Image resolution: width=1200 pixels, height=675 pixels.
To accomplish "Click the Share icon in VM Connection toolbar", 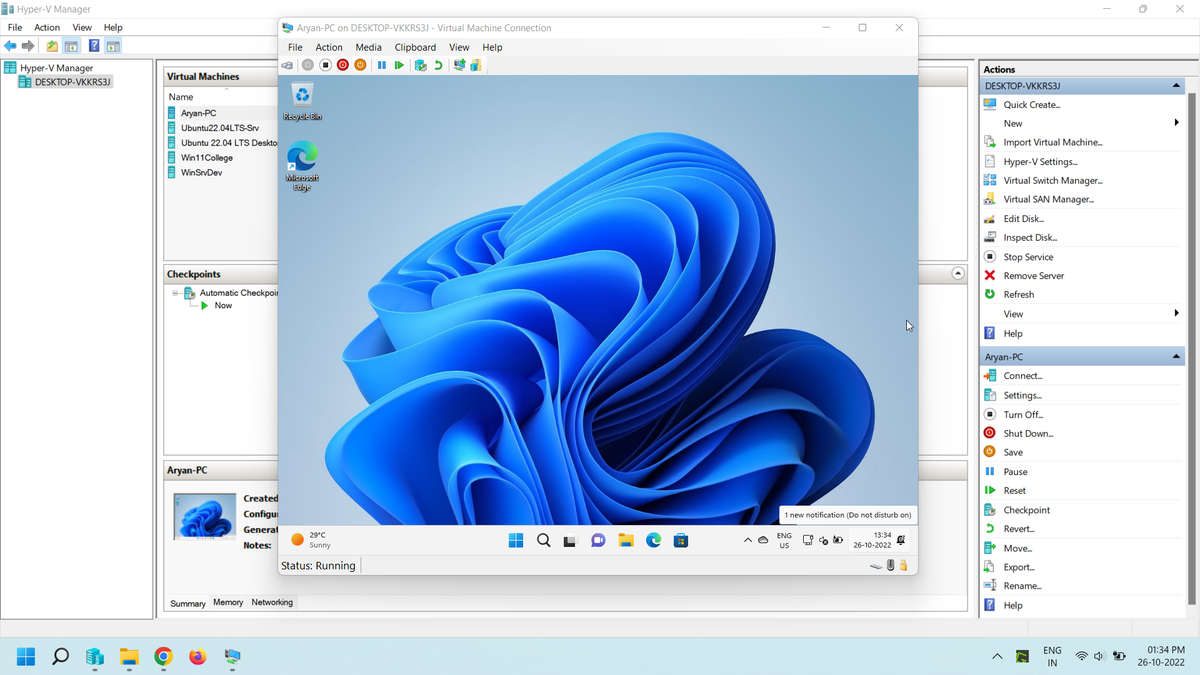I will (476, 65).
